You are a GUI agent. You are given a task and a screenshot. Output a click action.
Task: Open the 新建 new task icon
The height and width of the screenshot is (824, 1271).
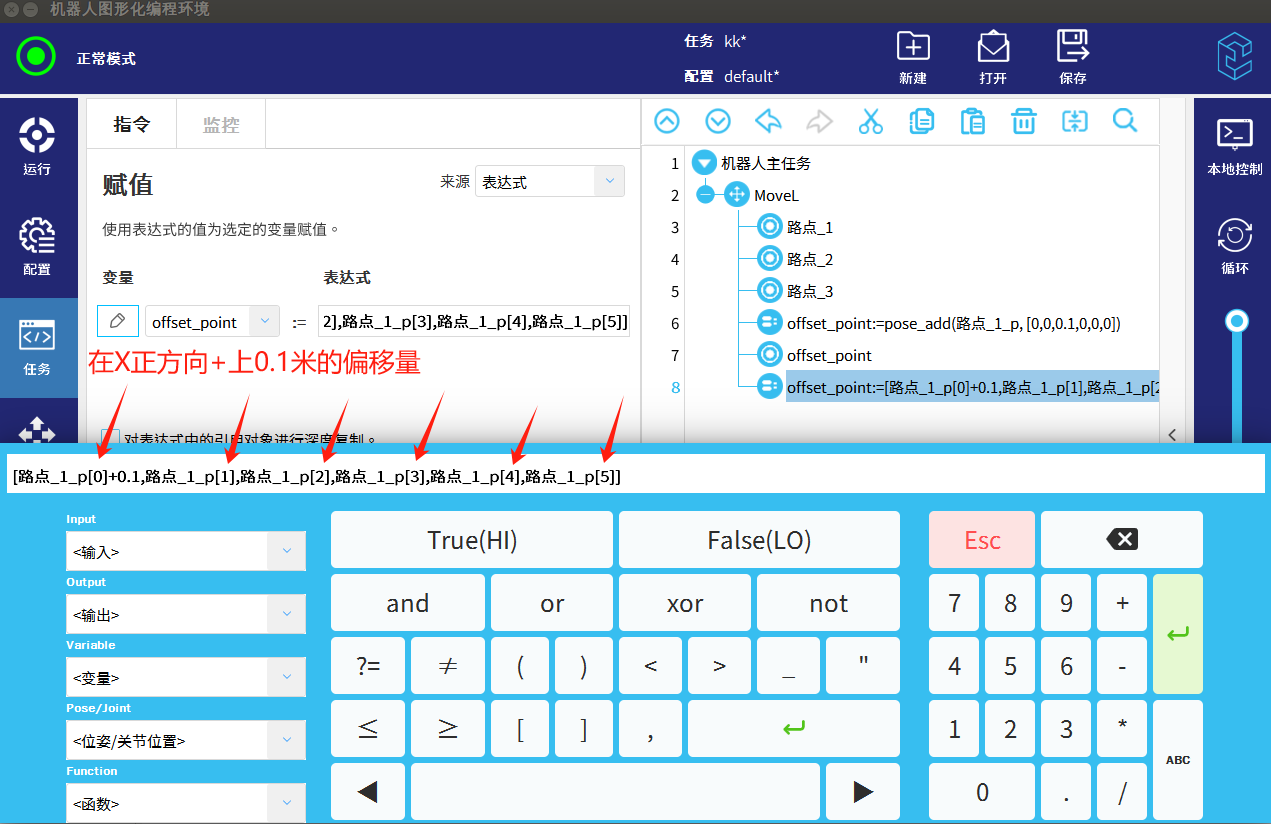click(912, 56)
